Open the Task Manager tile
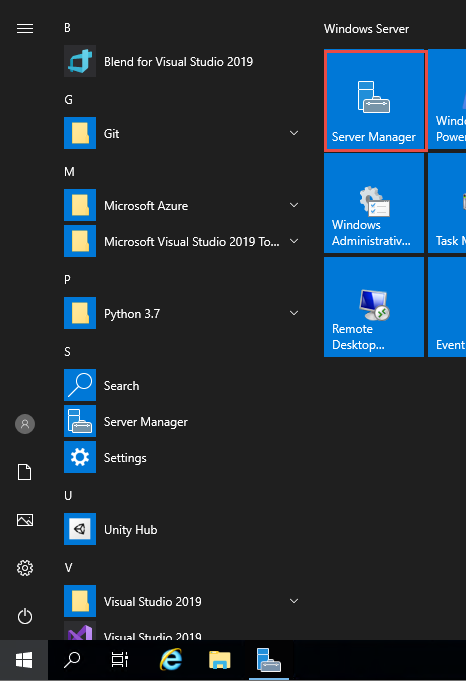Screen dimensions: 466x681 (x=447, y=203)
